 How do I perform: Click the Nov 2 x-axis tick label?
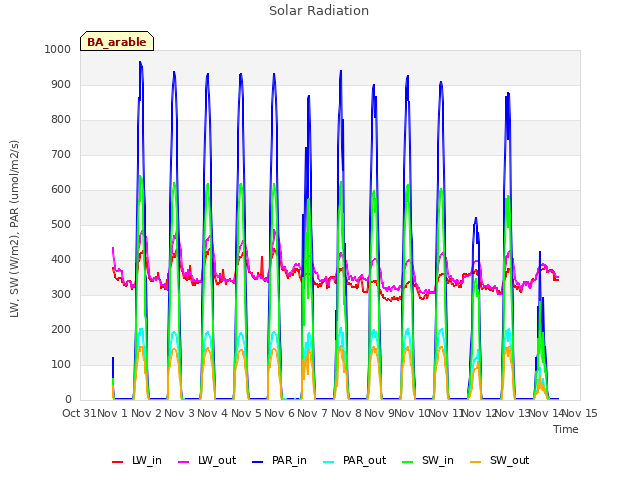pos(146,413)
